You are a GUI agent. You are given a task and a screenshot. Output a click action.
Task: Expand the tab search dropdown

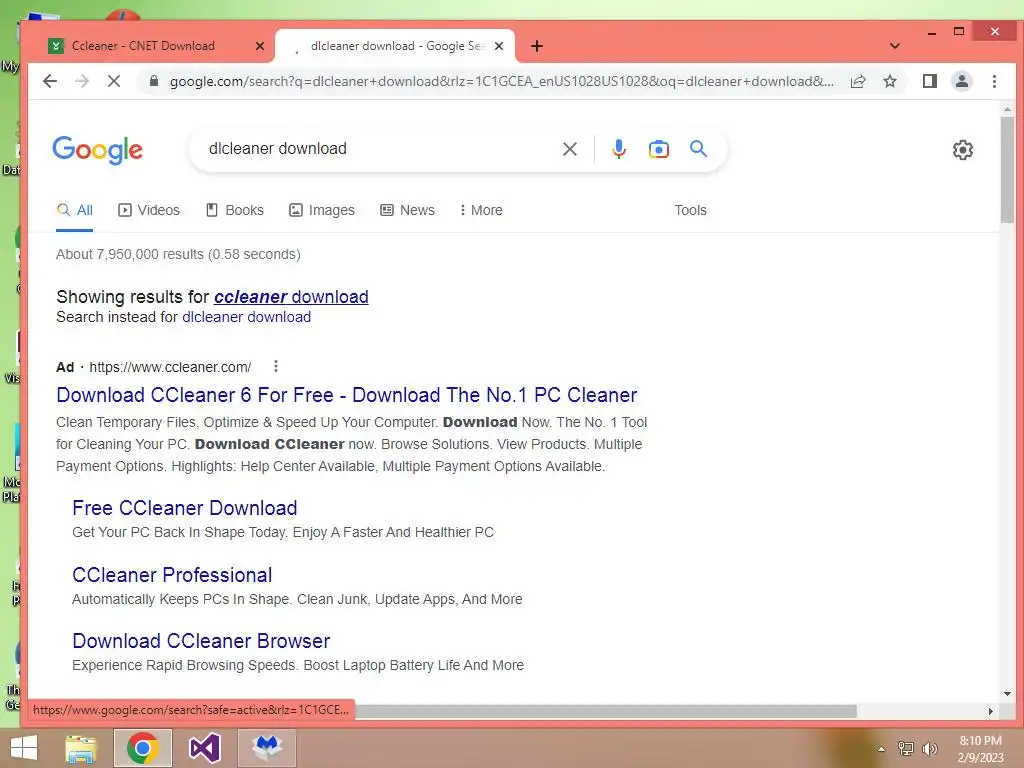pos(895,46)
